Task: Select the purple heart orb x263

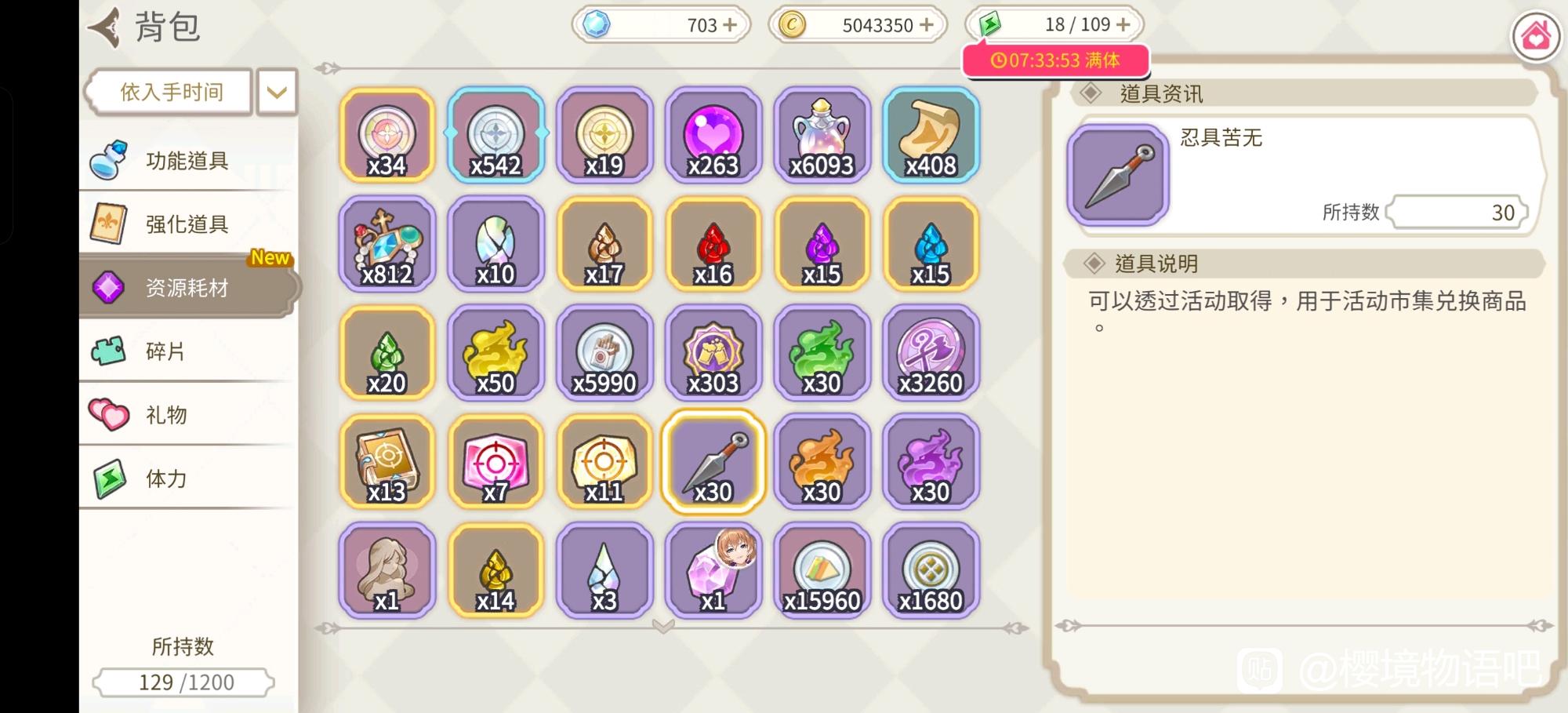Action: 713,135
